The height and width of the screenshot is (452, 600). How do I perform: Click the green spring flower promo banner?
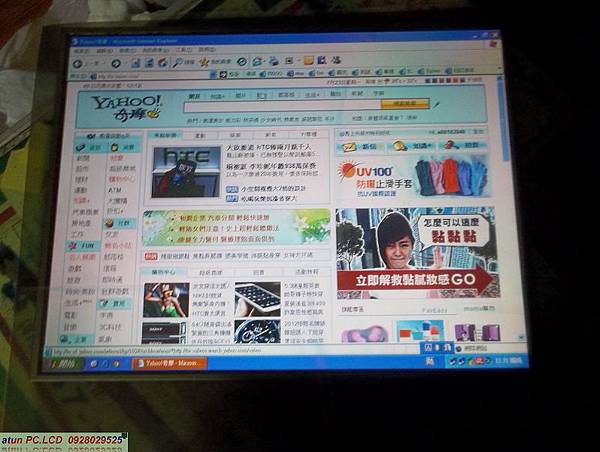click(x=236, y=228)
